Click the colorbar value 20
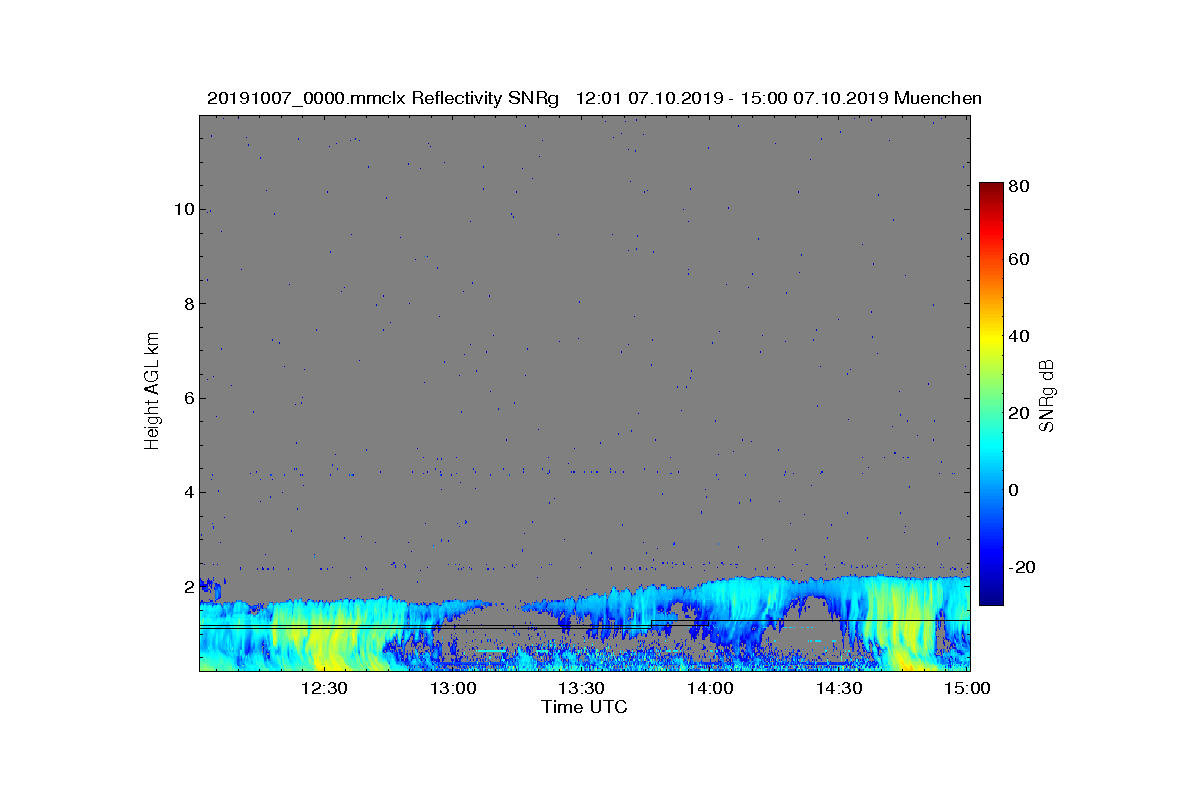 (1019, 413)
